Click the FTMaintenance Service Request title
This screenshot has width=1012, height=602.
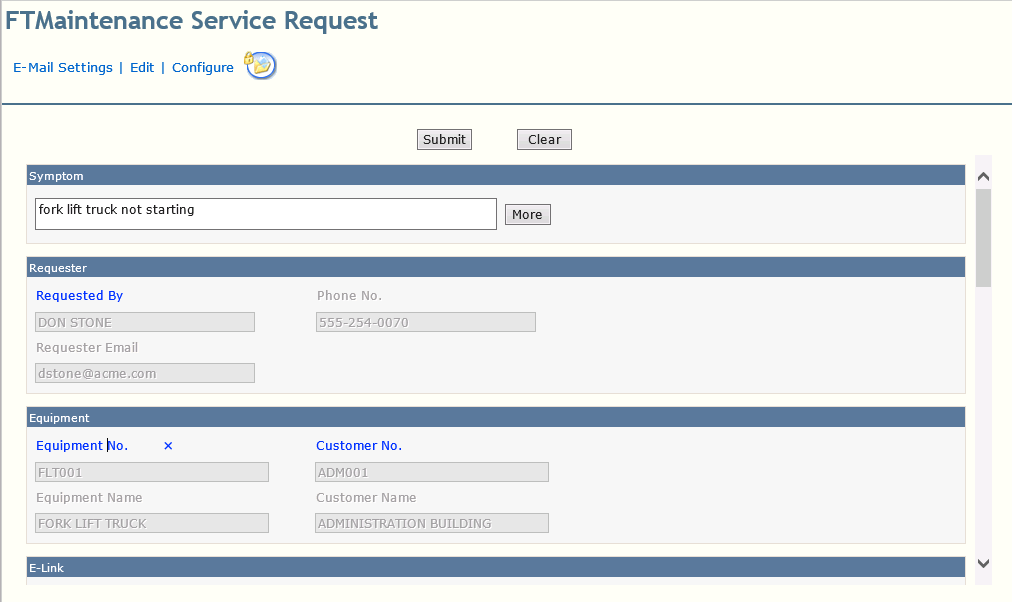click(192, 21)
